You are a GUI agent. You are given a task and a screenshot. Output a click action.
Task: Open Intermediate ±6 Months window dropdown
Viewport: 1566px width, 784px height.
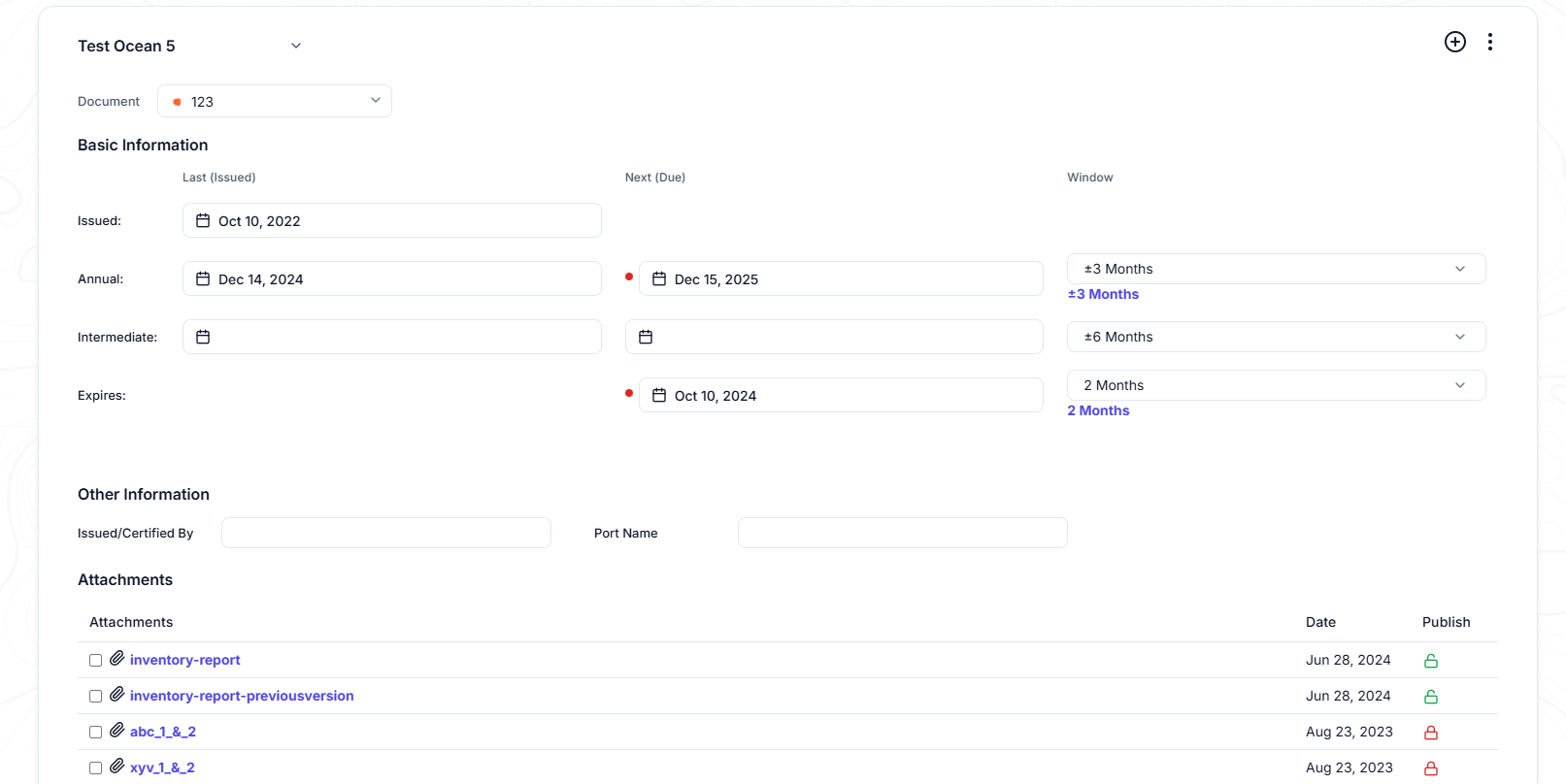[x=1276, y=337]
